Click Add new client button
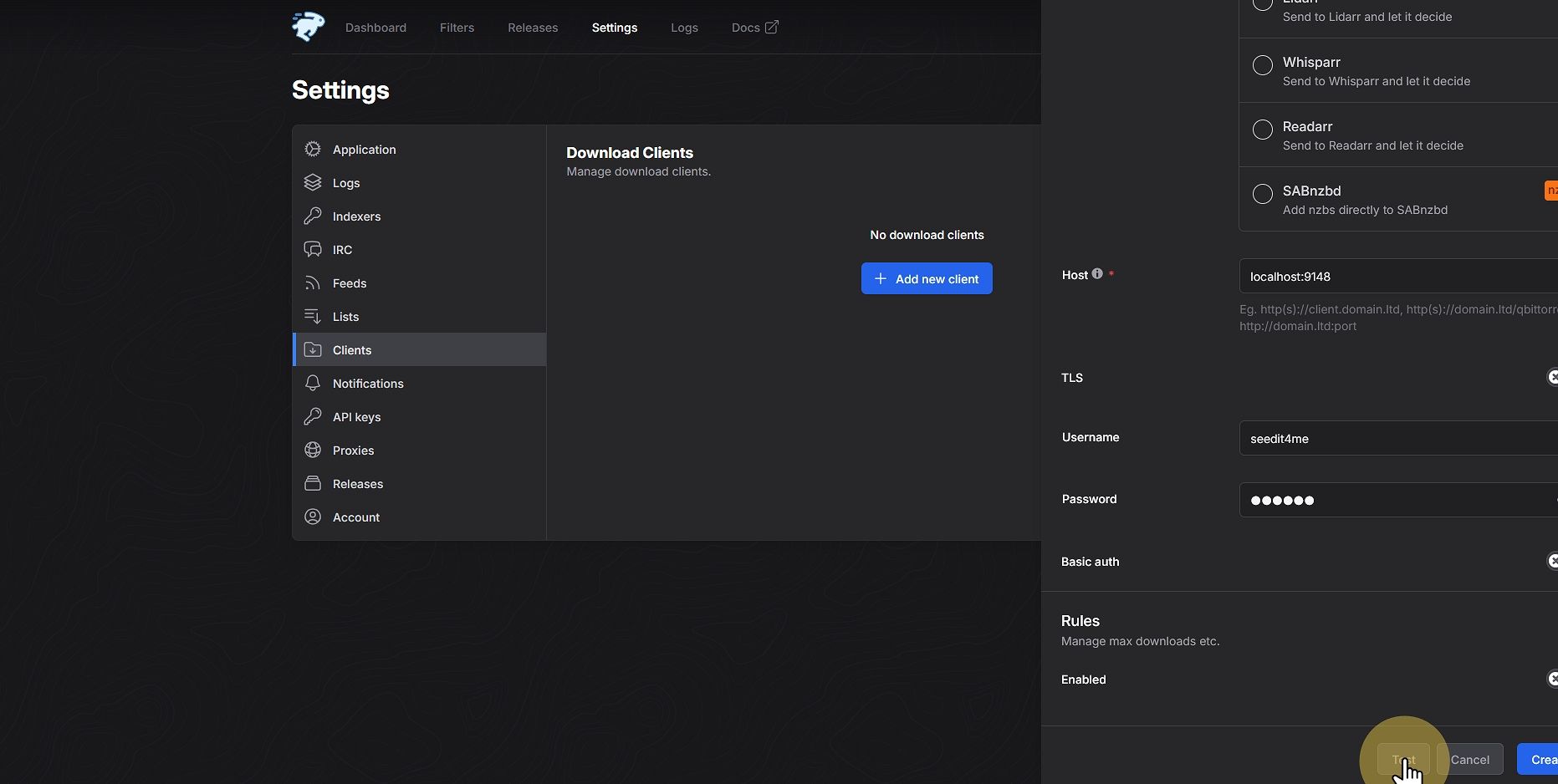 click(927, 278)
